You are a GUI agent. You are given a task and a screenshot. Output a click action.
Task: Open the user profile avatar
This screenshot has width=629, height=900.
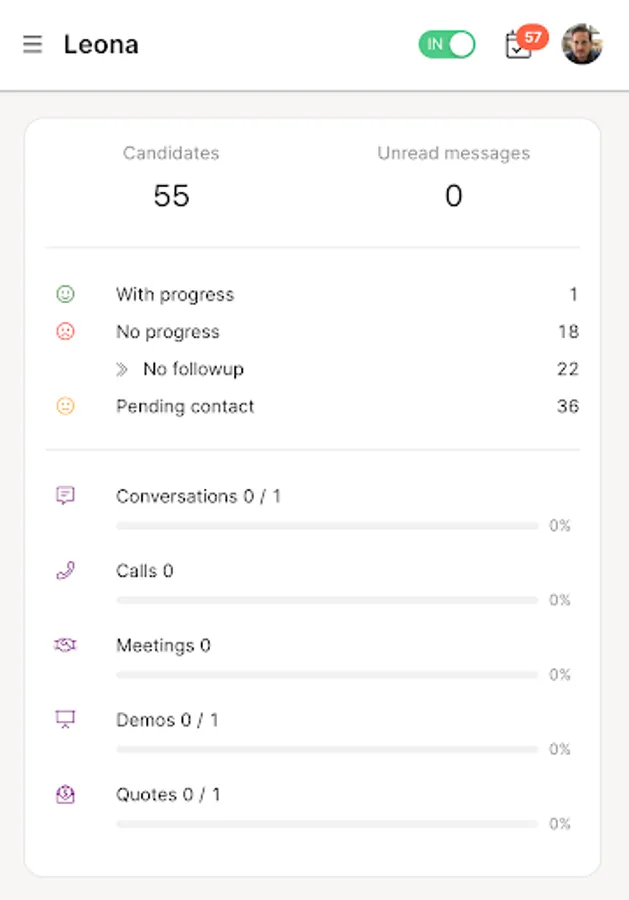(582, 45)
